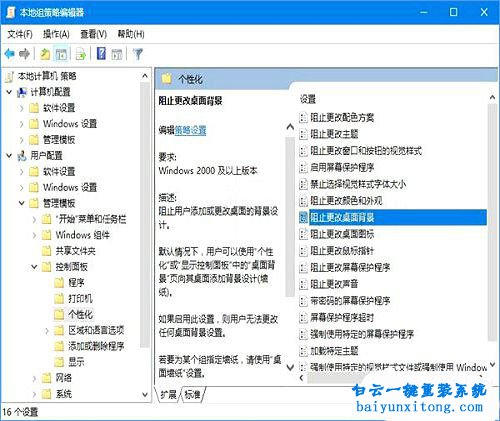The image size is (500, 421).
Task: Expand 软件设置 under 计算机配置
Action: point(22,108)
